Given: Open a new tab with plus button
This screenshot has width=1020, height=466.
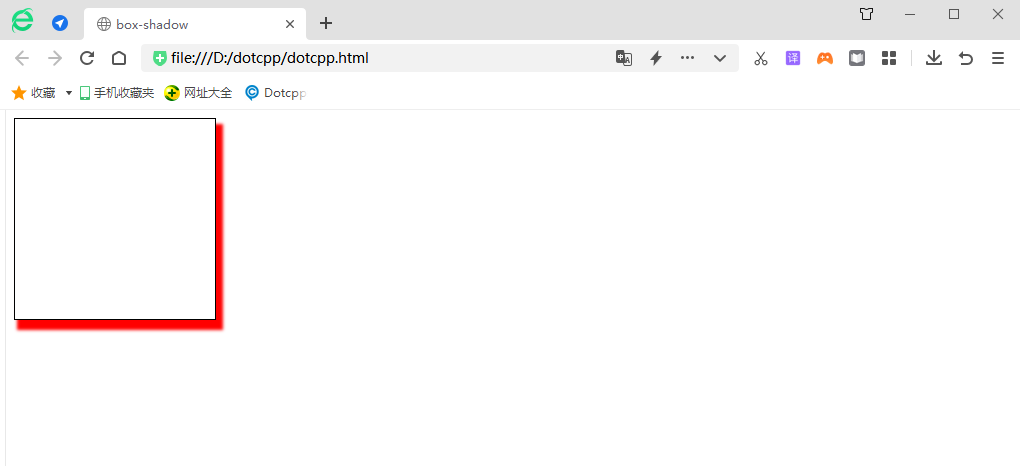Looking at the screenshot, I should [x=326, y=24].
